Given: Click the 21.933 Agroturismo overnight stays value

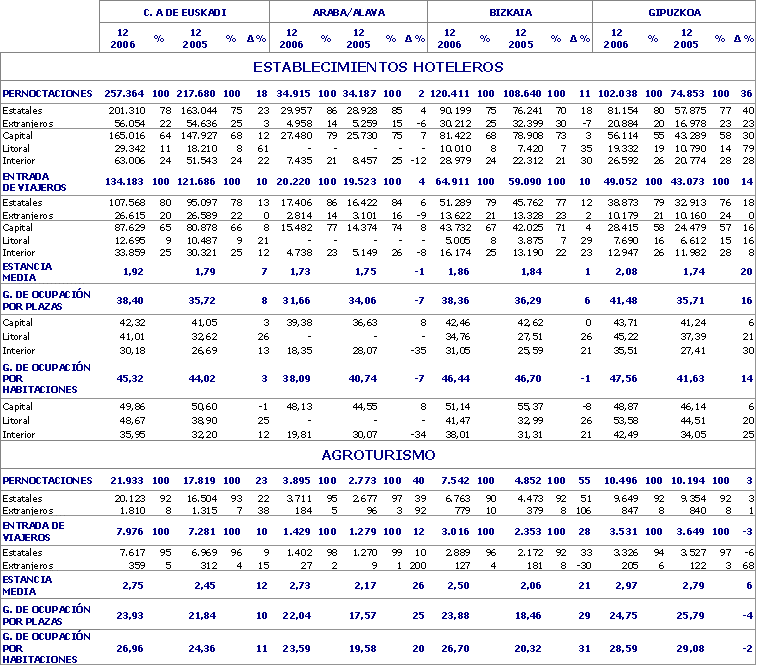Looking at the screenshot, I should (129, 482).
